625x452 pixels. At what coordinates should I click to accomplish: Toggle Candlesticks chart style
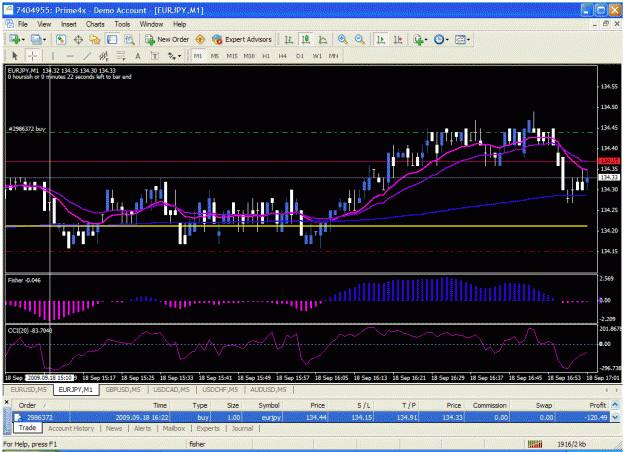tap(306, 39)
